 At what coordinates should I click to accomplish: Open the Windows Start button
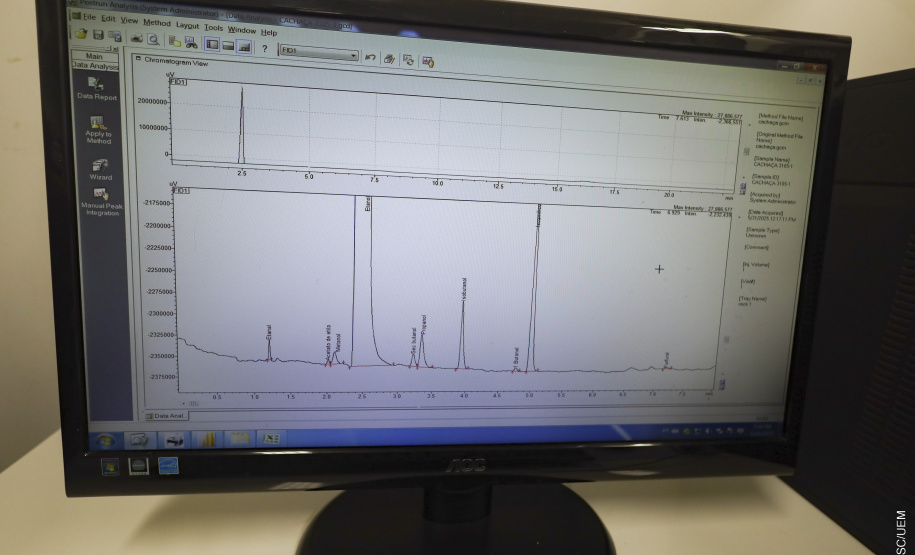point(105,440)
